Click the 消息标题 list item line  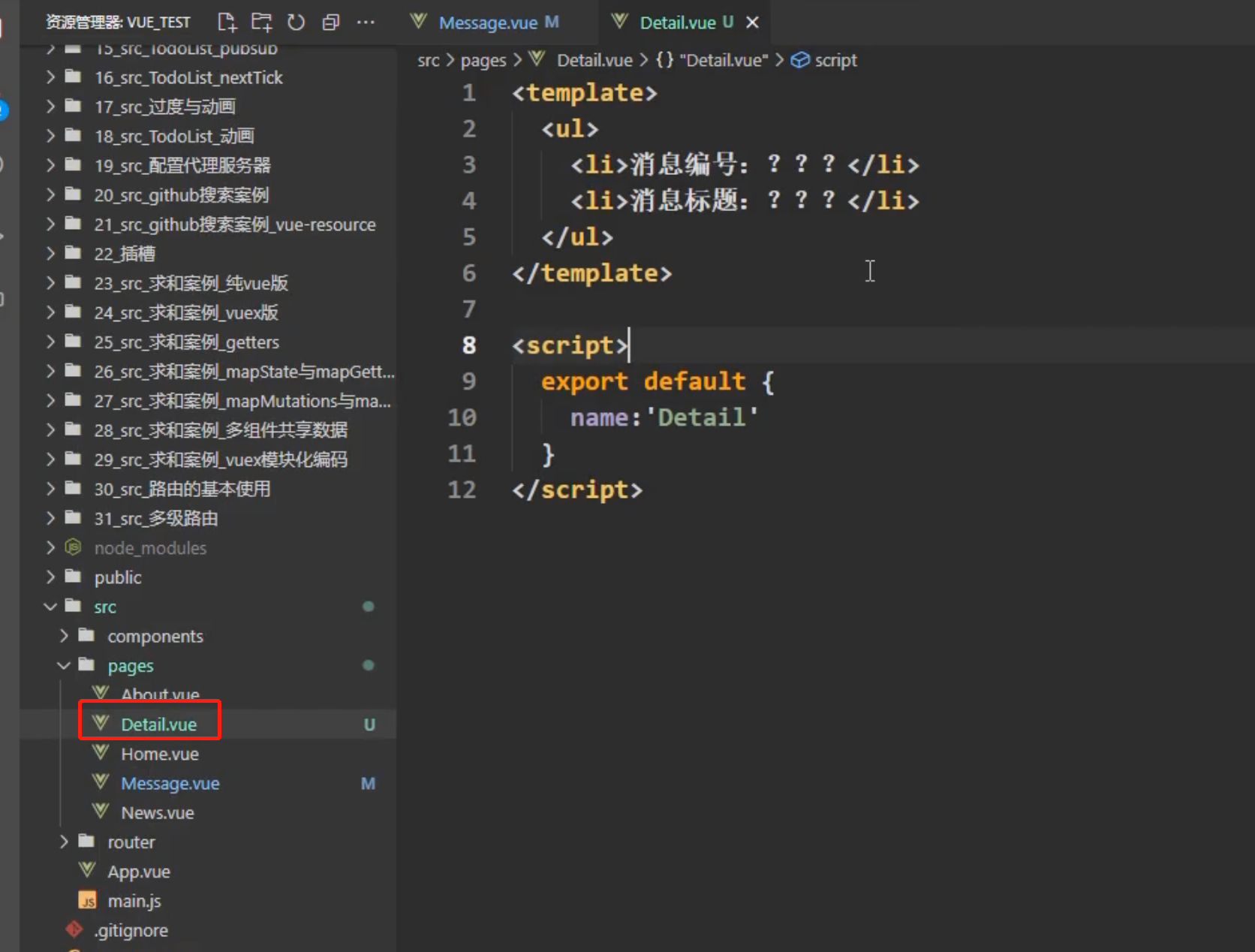[745, 200]
